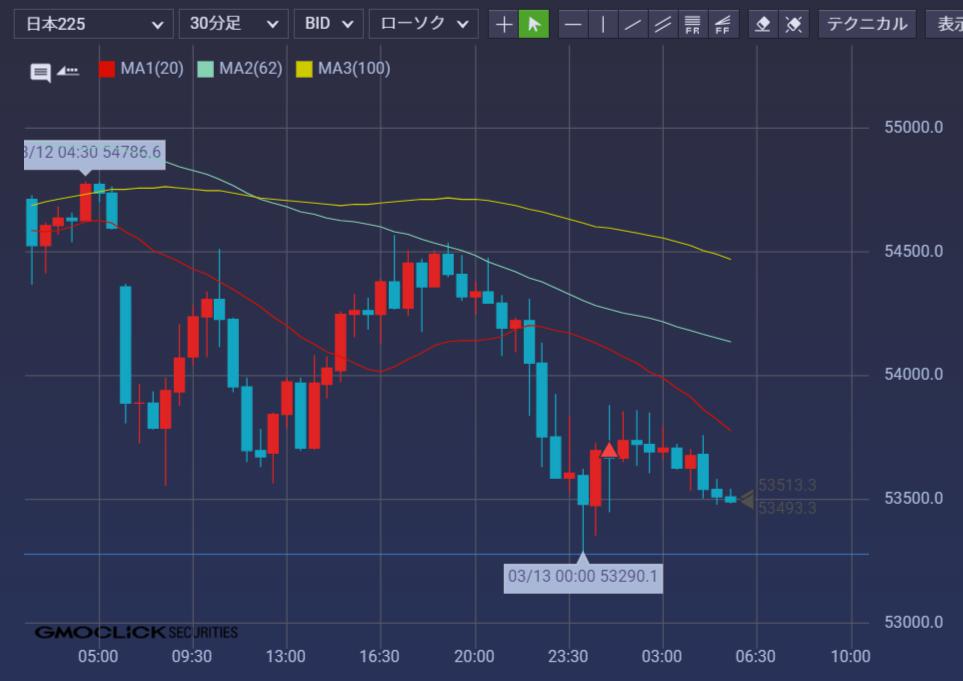
Task: Choose the horizontal line drawing tool
Action: [x=573, y=24]
